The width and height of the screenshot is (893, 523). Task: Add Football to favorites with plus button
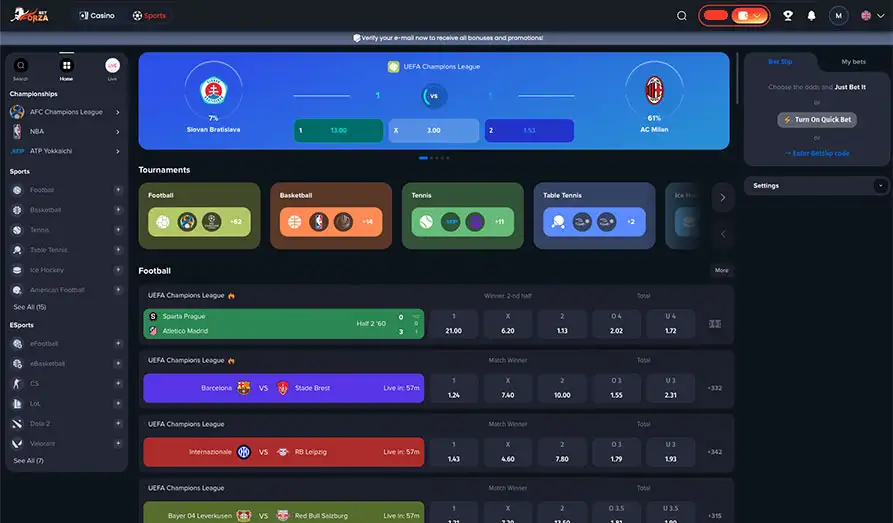[118, 190]
